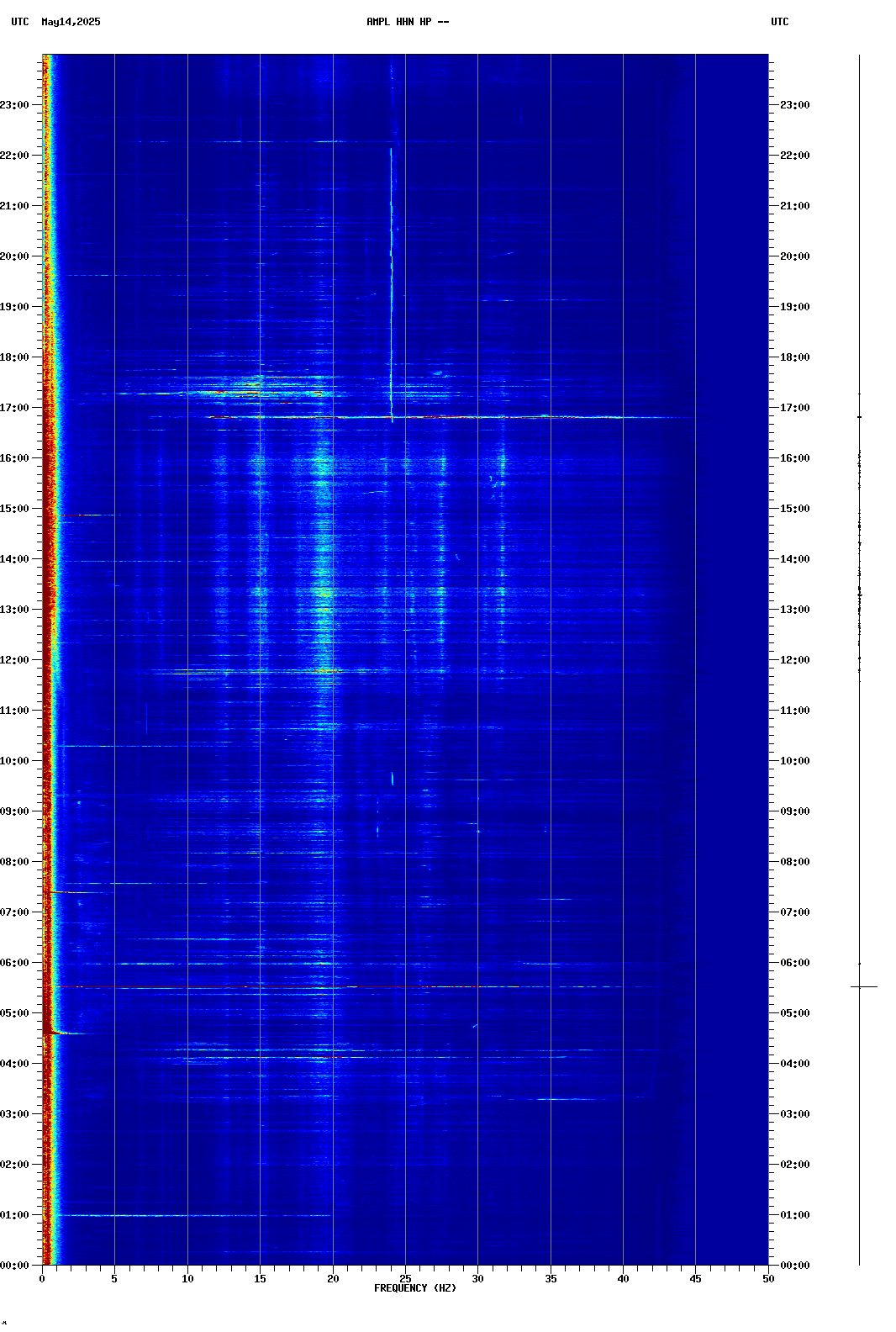Click 10:00 on the right time axis

click(x=795, y=761)
